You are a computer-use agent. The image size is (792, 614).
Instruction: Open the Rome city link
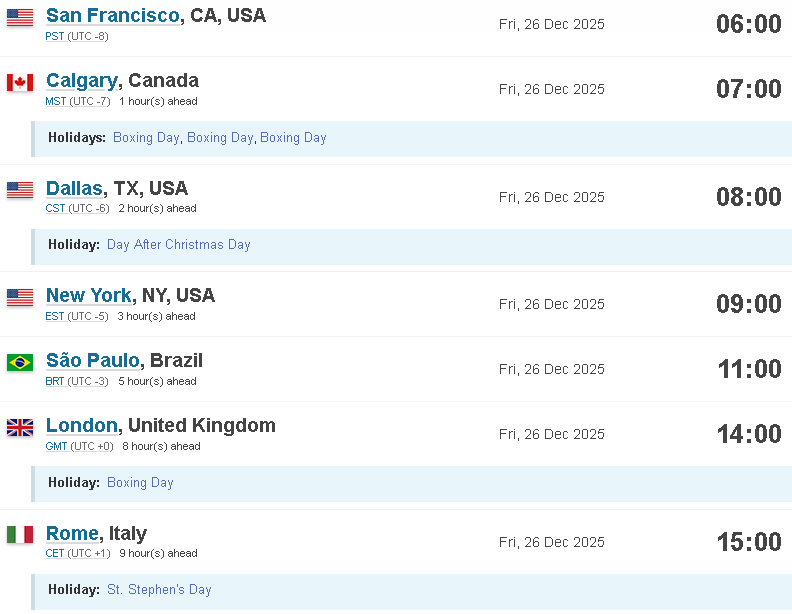72,533
